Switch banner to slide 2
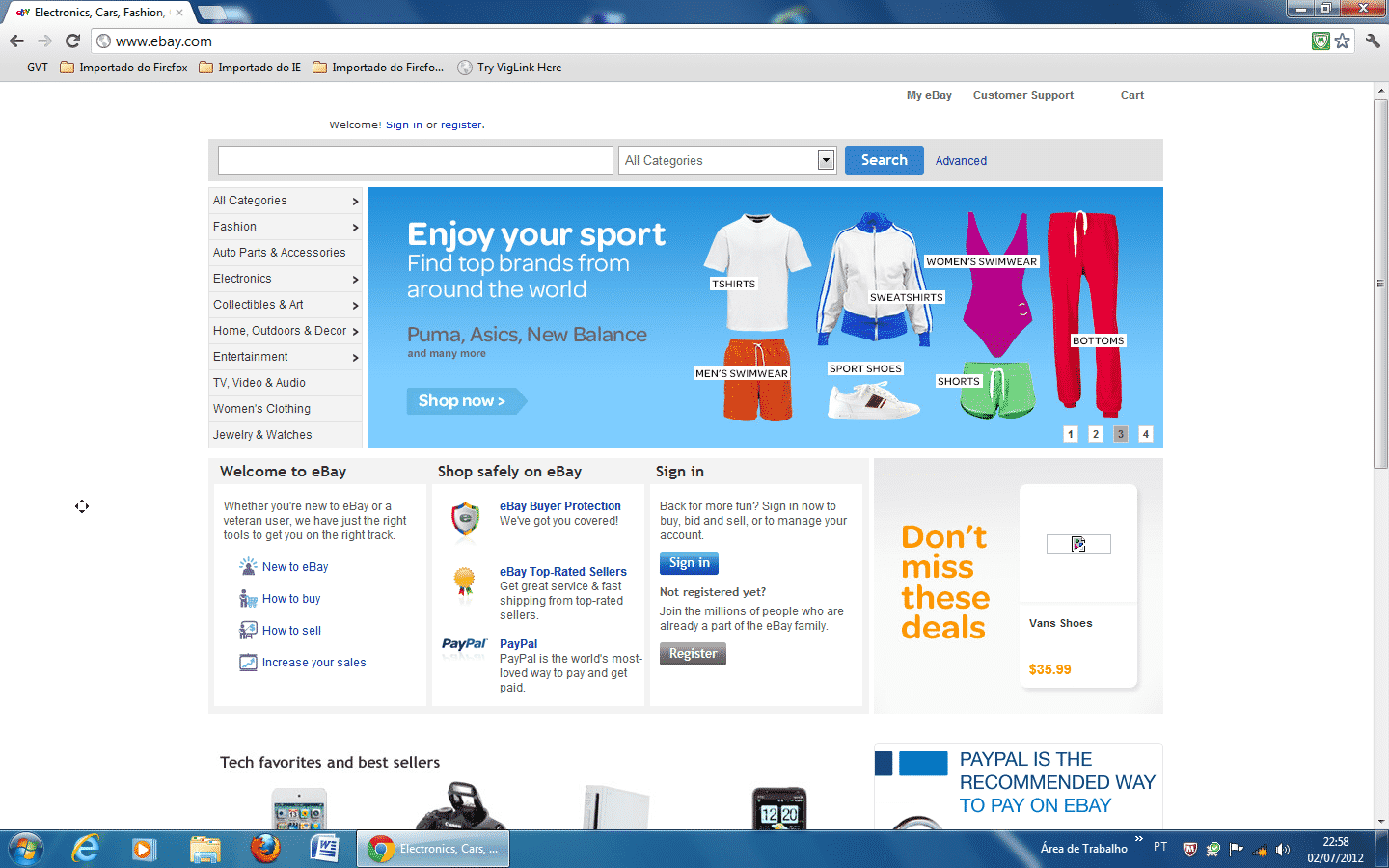The width and height of the screenshot is (1389, 868). click(x=1096, y=434)
